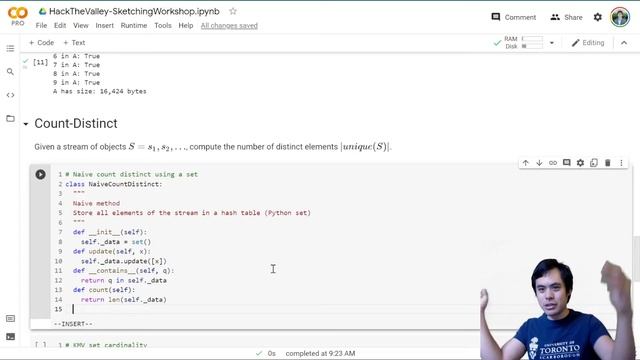This screenshot has width=640, height=360.
Task: Open the terminal panel icon
Action: [x=10, y=337]
